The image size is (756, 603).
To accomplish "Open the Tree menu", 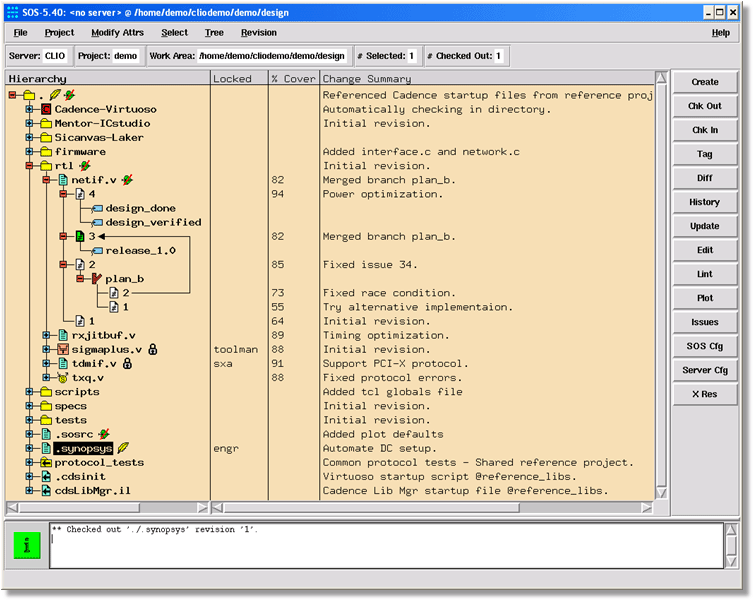I will coord(214,33).
